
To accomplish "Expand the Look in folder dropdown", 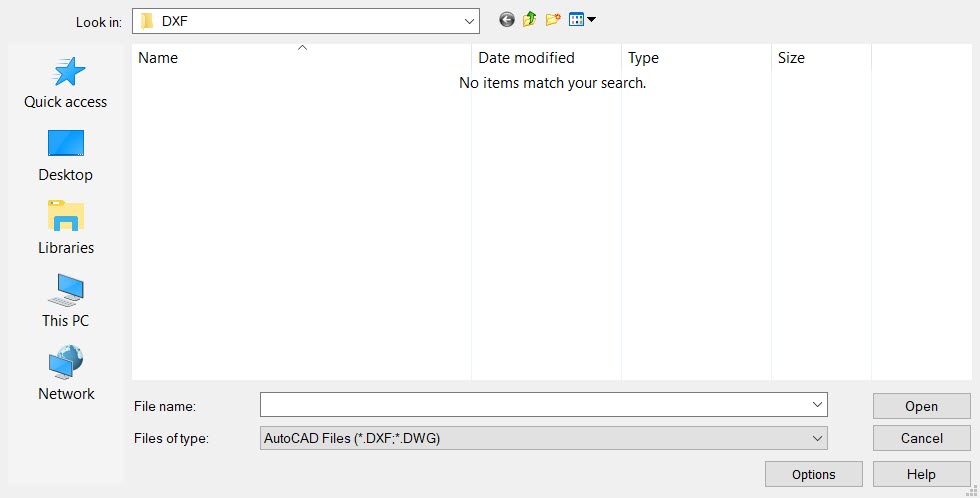I will [469, 21].
